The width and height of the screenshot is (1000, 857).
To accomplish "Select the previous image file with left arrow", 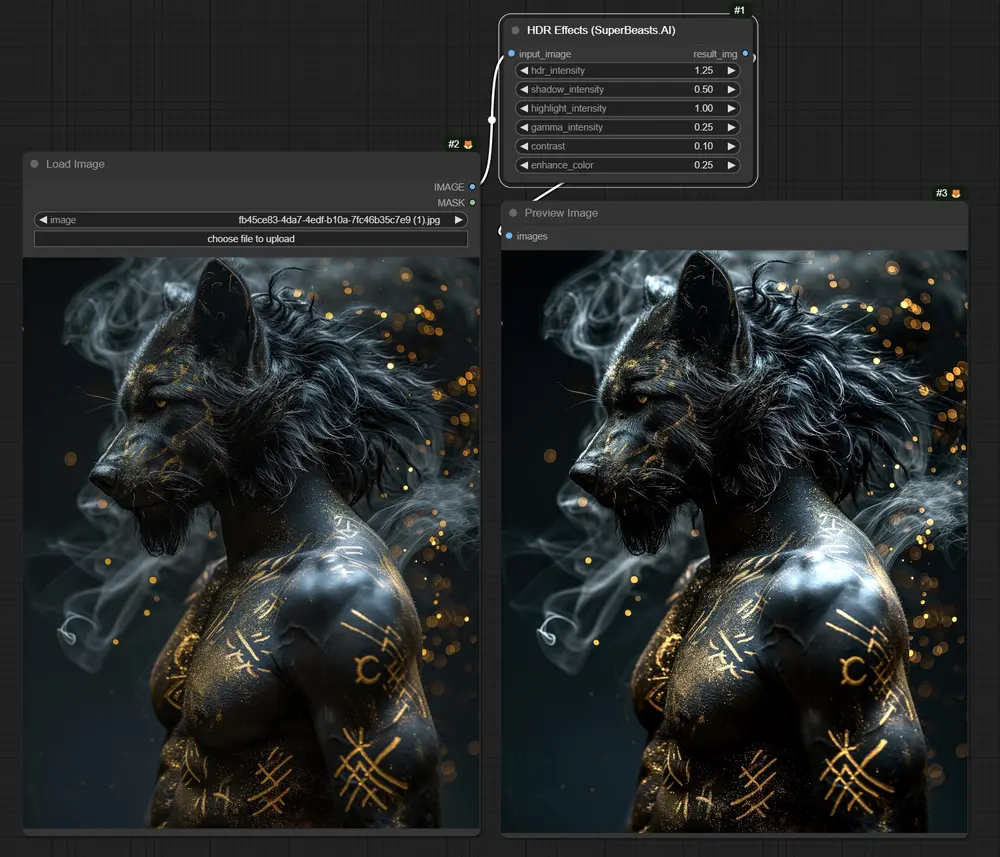I will pos(42,220).
